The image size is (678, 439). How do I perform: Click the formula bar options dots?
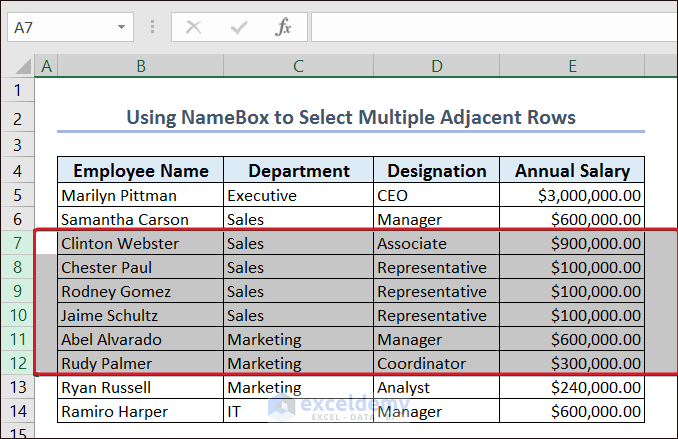pos(152,28)
